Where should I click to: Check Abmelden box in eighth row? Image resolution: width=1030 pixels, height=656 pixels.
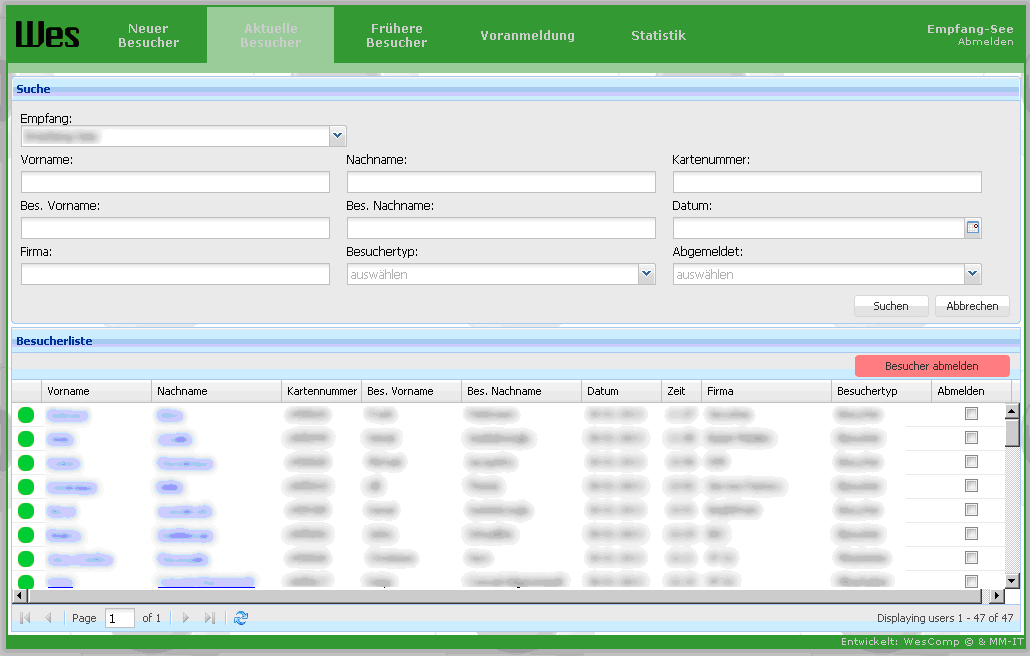click(x=971, y=581)
